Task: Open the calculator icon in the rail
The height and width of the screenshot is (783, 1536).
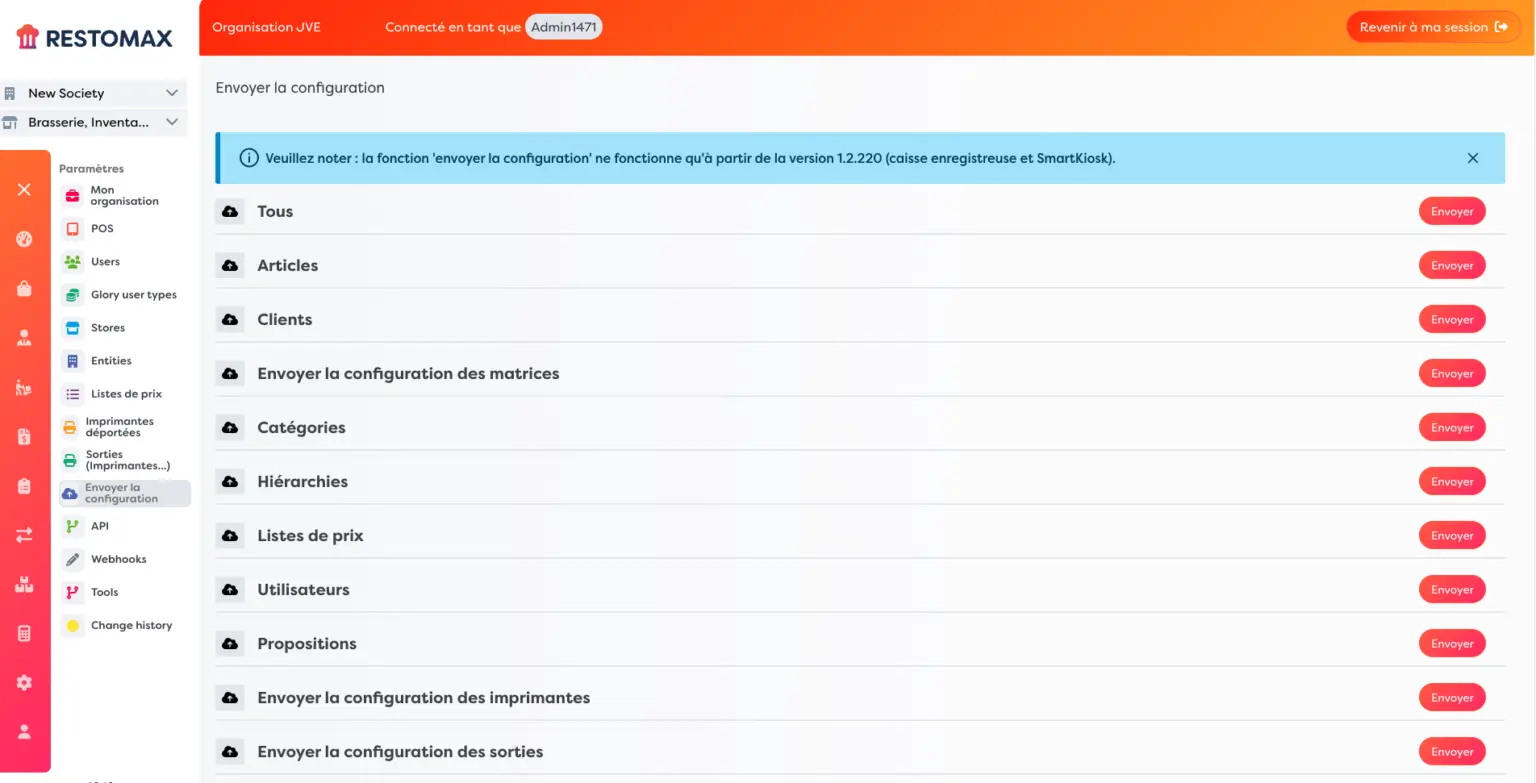Action: [24, 634]
